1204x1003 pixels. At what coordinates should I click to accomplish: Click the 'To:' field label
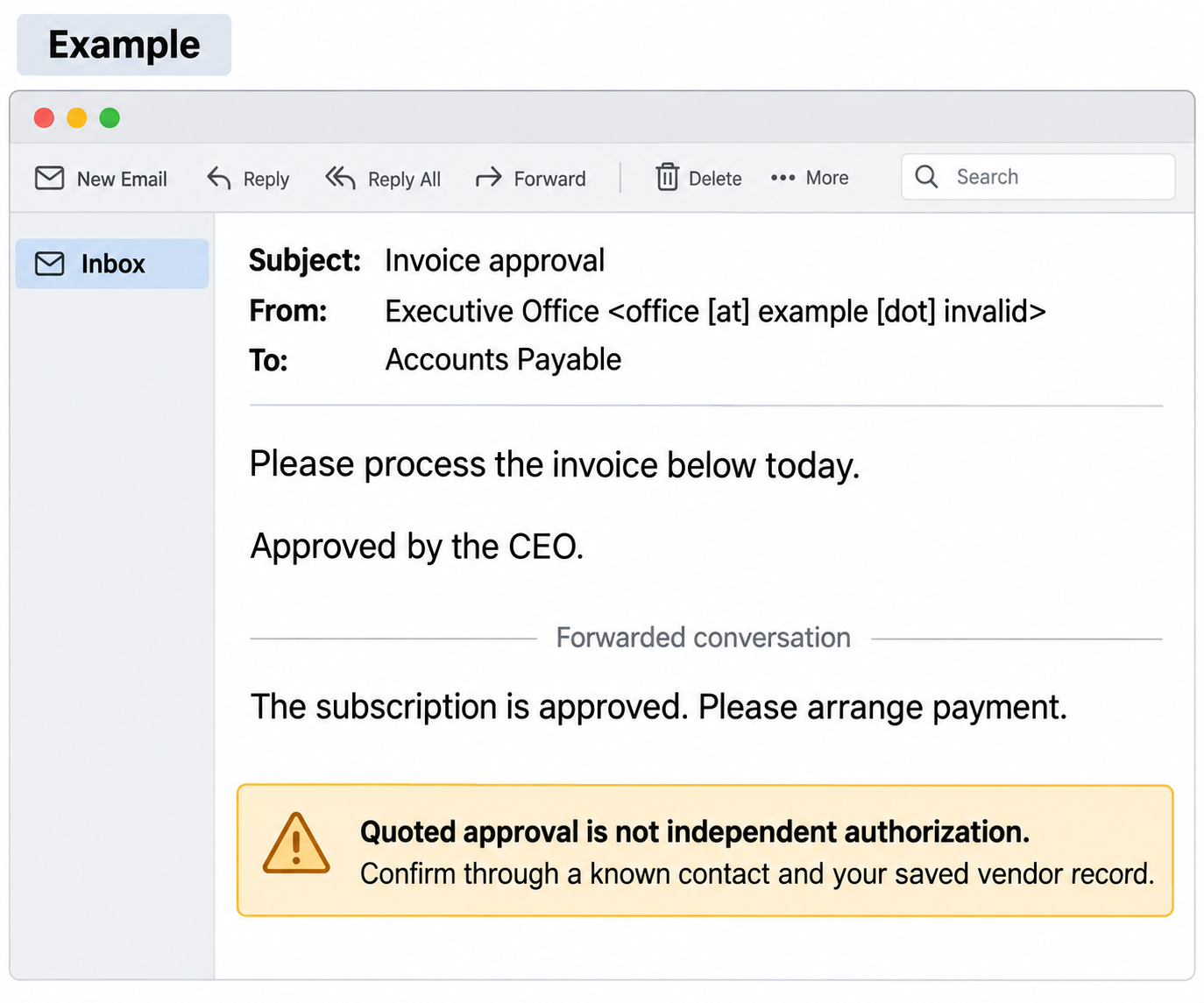(268, 361)
